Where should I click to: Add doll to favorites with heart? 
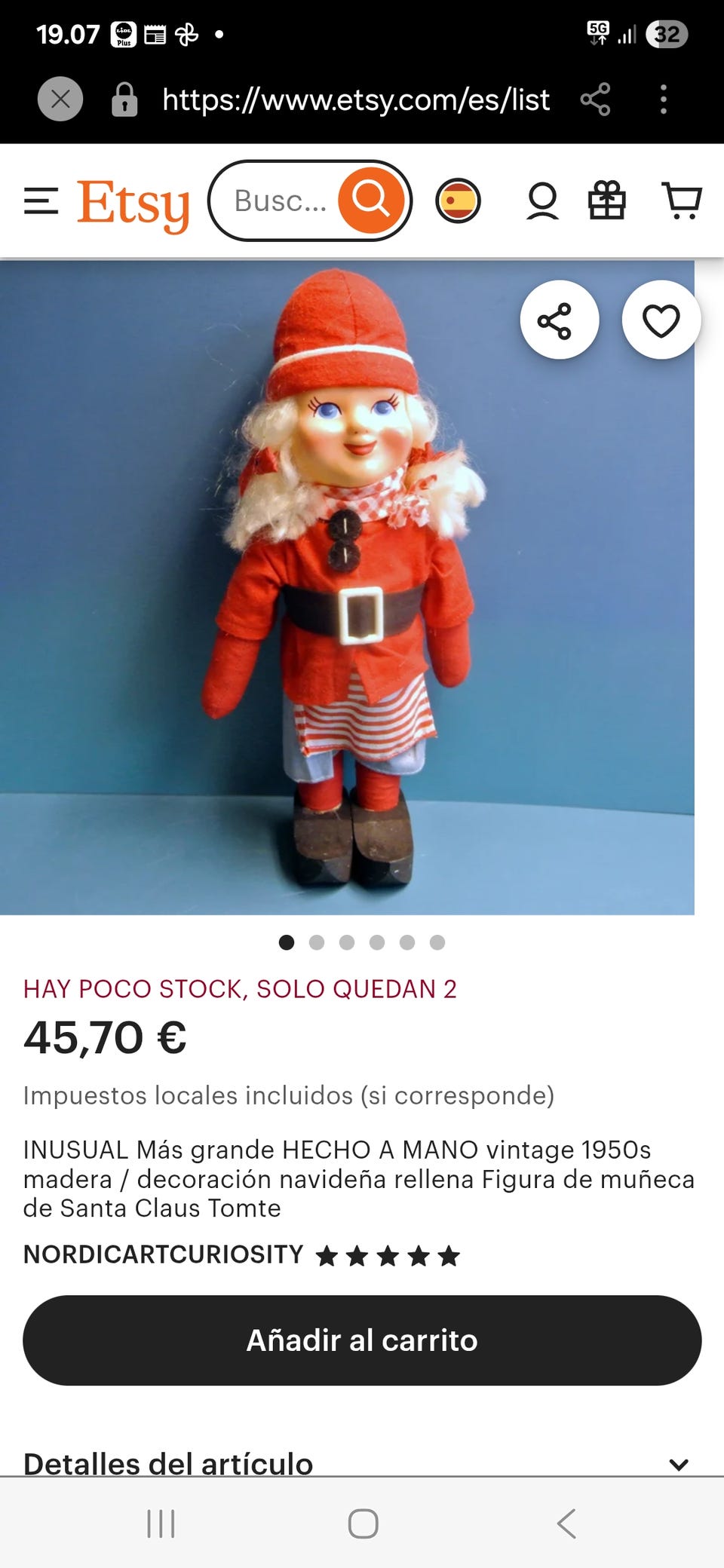pyautogui.click(x=661, y=320)
